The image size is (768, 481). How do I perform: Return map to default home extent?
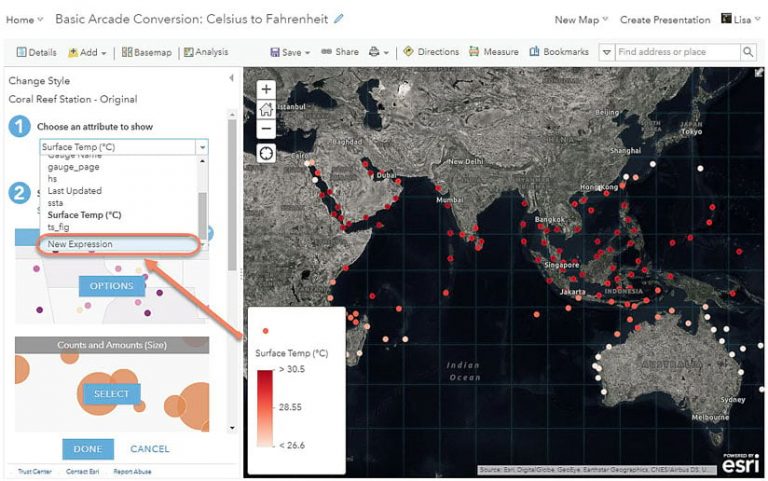tap(266, 109)
